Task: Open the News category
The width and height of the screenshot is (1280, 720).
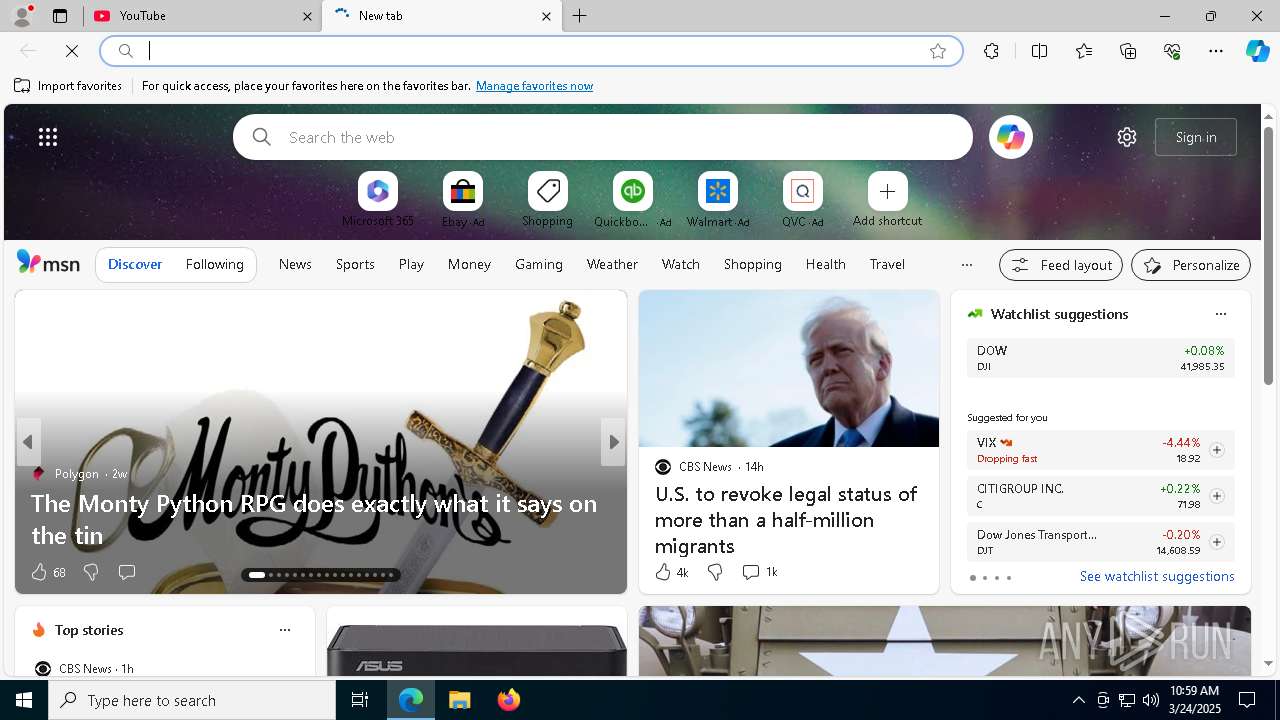Action: click(295, 264)
